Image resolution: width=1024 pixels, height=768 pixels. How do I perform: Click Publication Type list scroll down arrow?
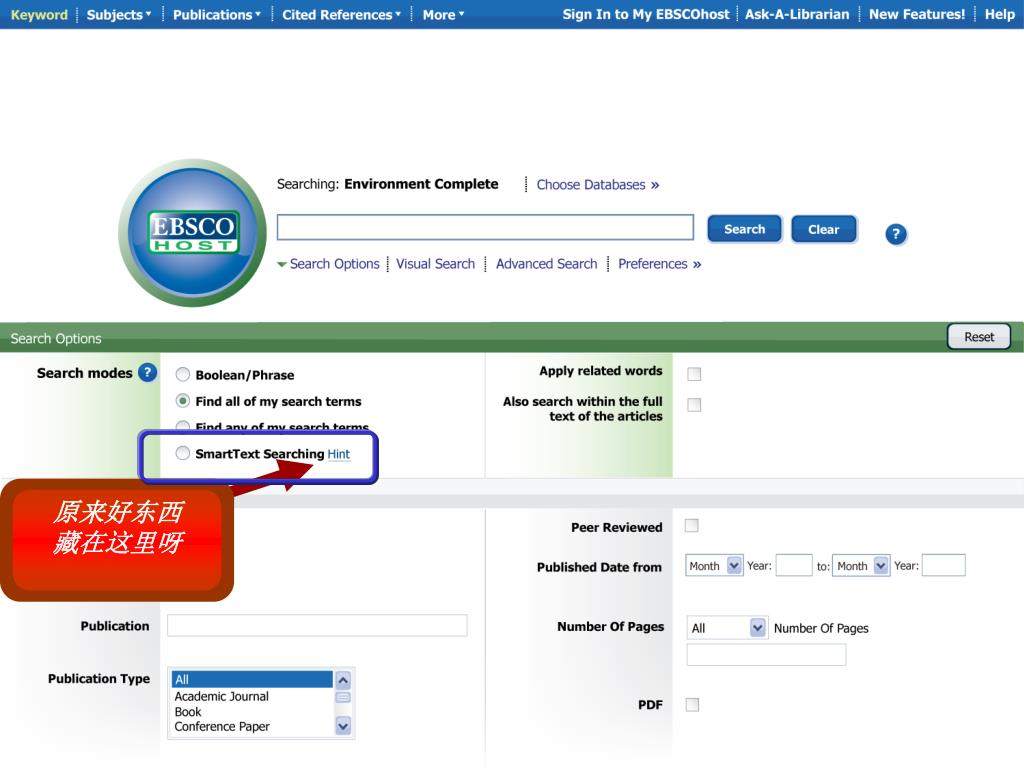[343, 725]
